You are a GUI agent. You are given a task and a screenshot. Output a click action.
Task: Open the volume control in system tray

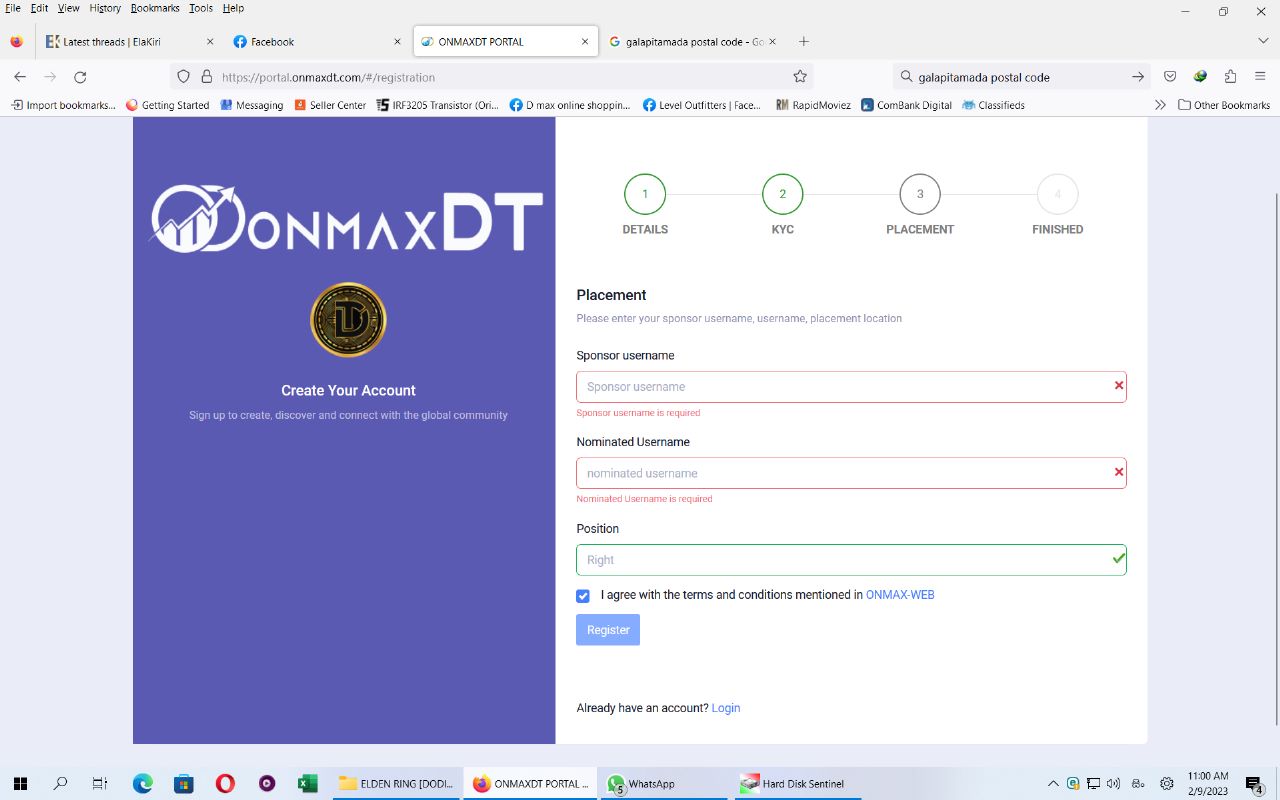pos(1114,784)
